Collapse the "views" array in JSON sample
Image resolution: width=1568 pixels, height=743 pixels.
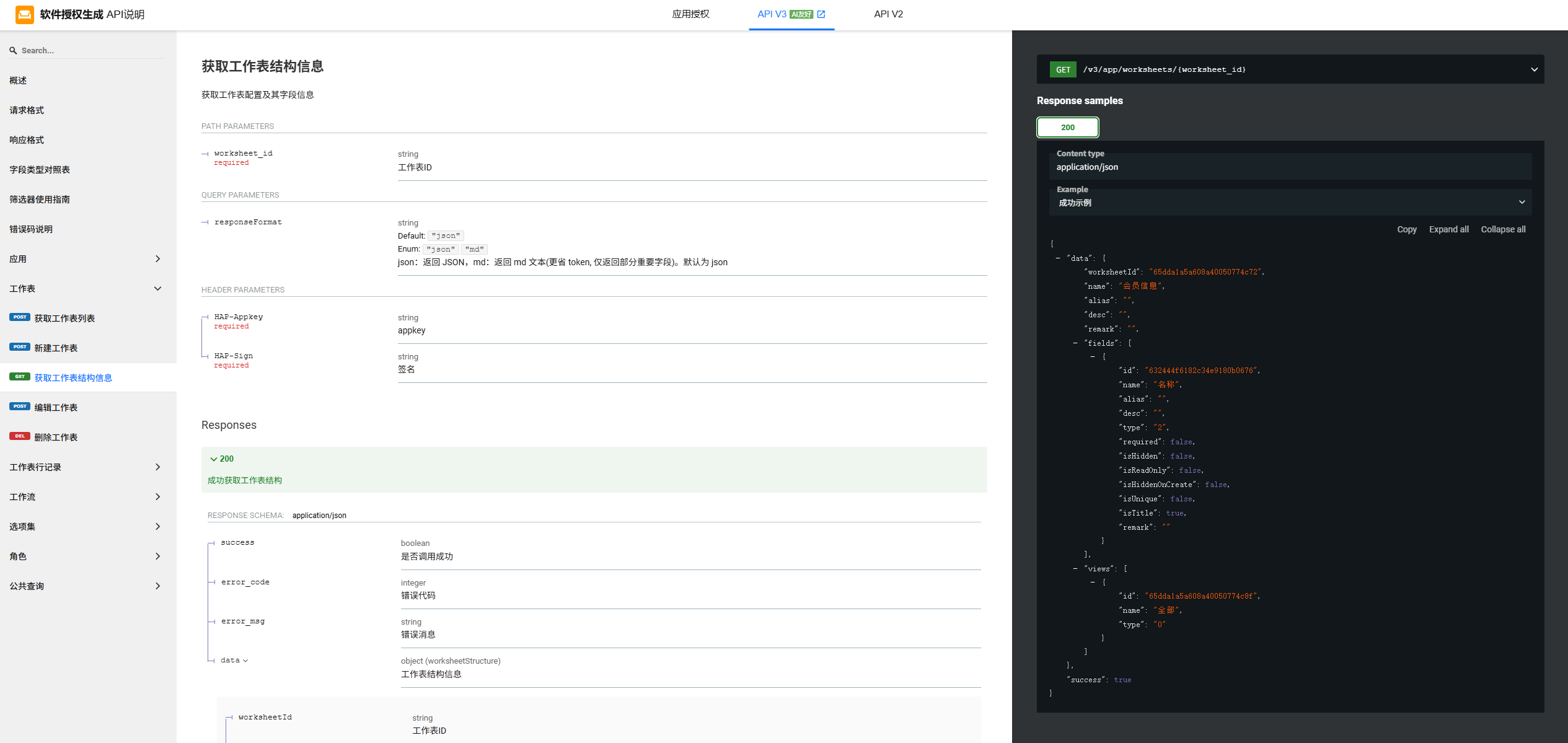click(x=1075, y=569)
